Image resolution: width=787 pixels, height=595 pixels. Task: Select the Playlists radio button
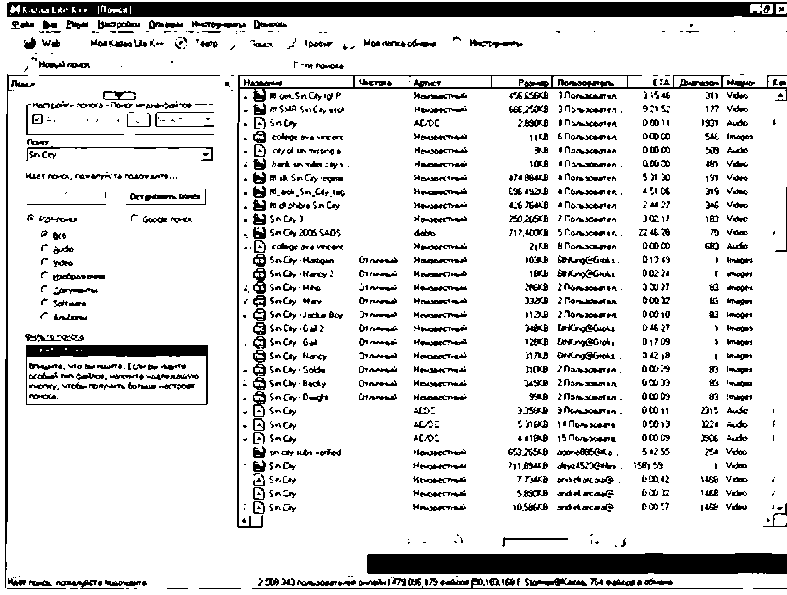click(x=44, y=316)
